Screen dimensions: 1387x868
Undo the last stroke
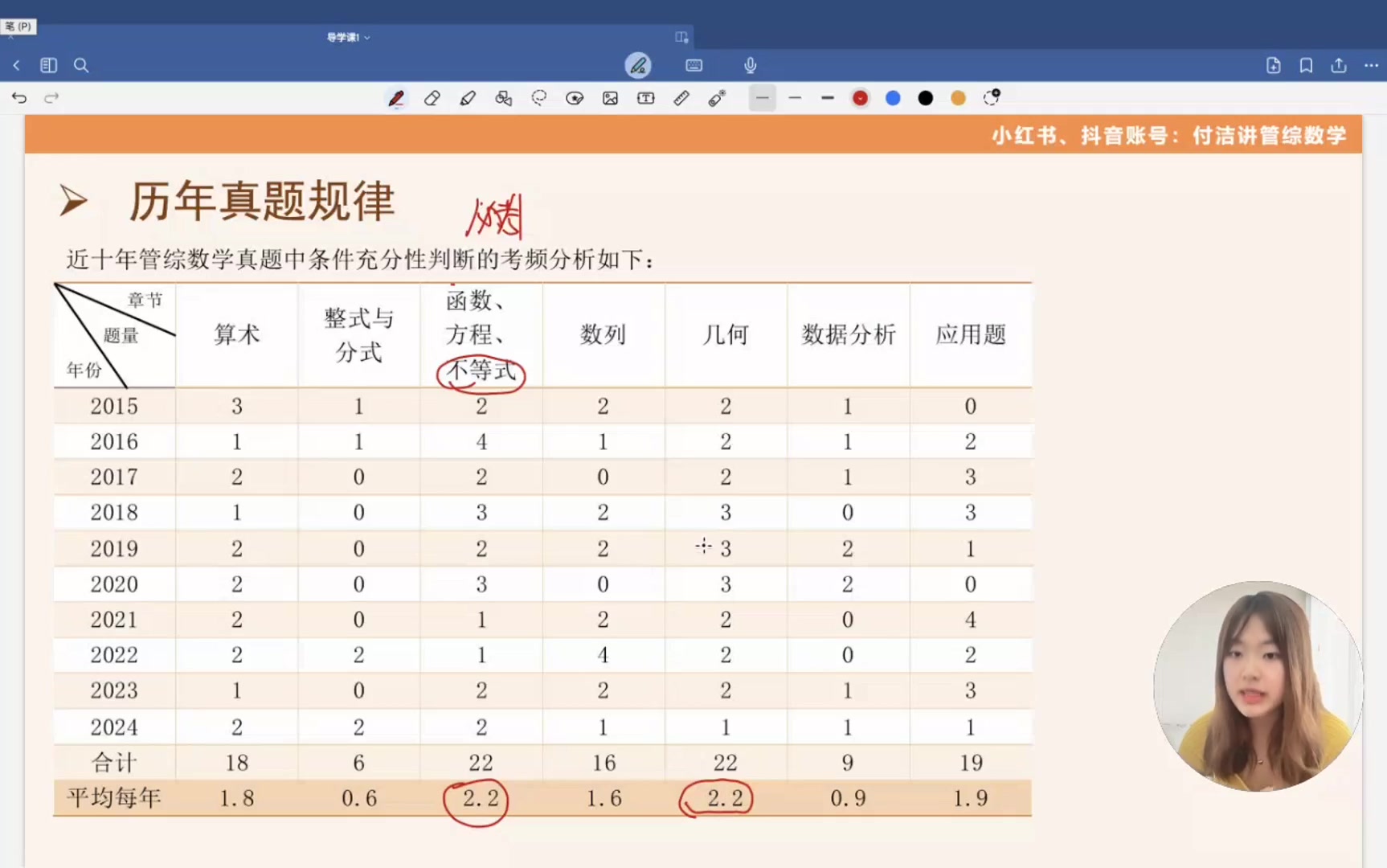[x=19, y=98]
